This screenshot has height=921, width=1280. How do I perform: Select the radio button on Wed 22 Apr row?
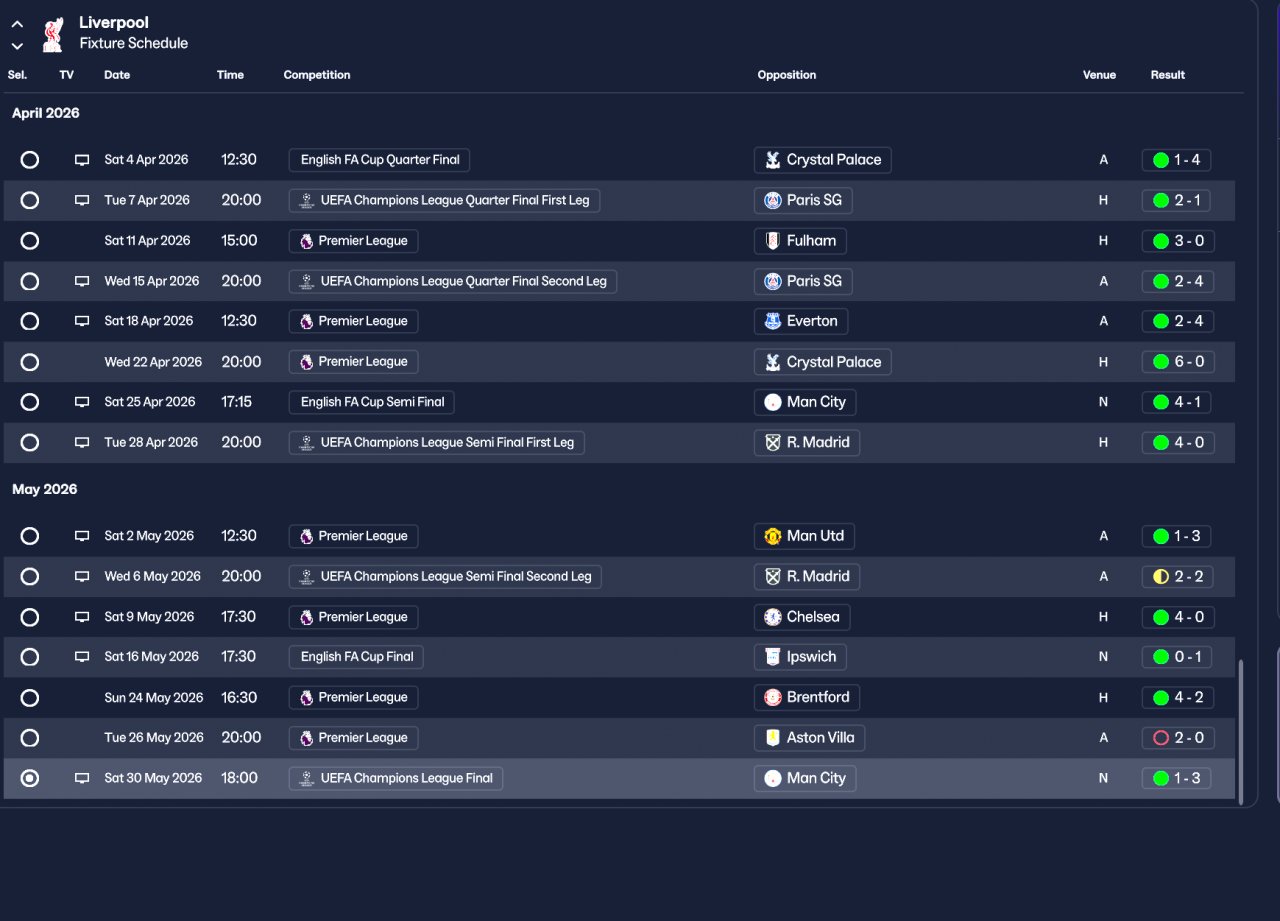click(30, 362)
